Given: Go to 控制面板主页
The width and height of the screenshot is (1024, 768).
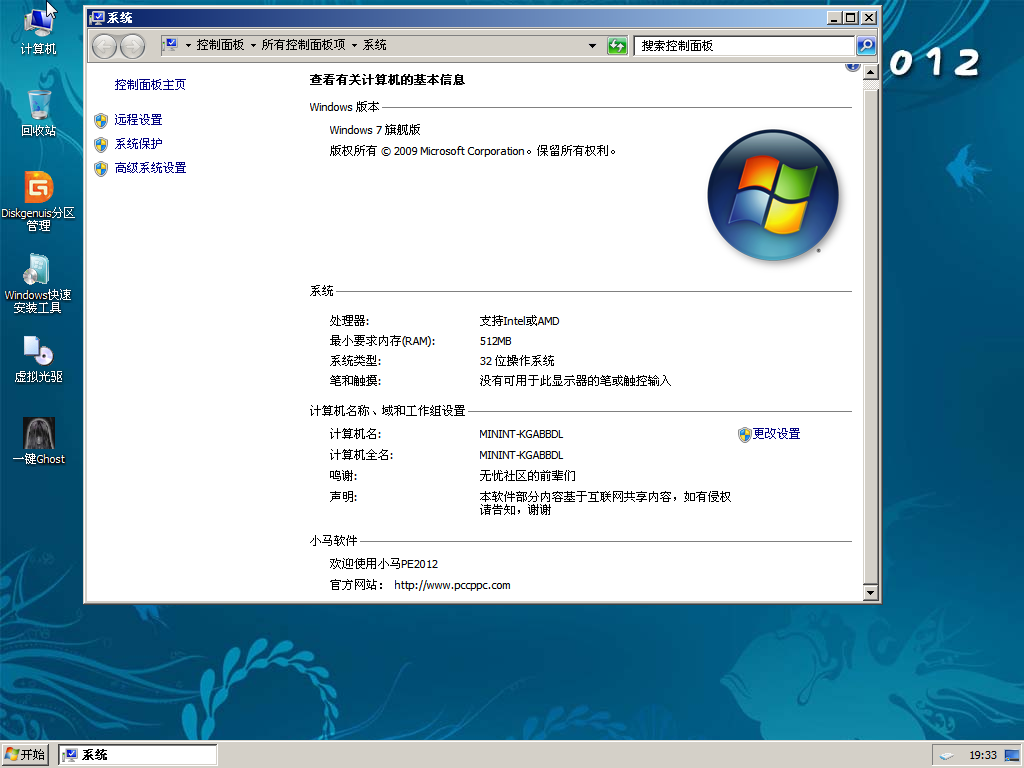Looking at the screenshot, I should point(150,85).
